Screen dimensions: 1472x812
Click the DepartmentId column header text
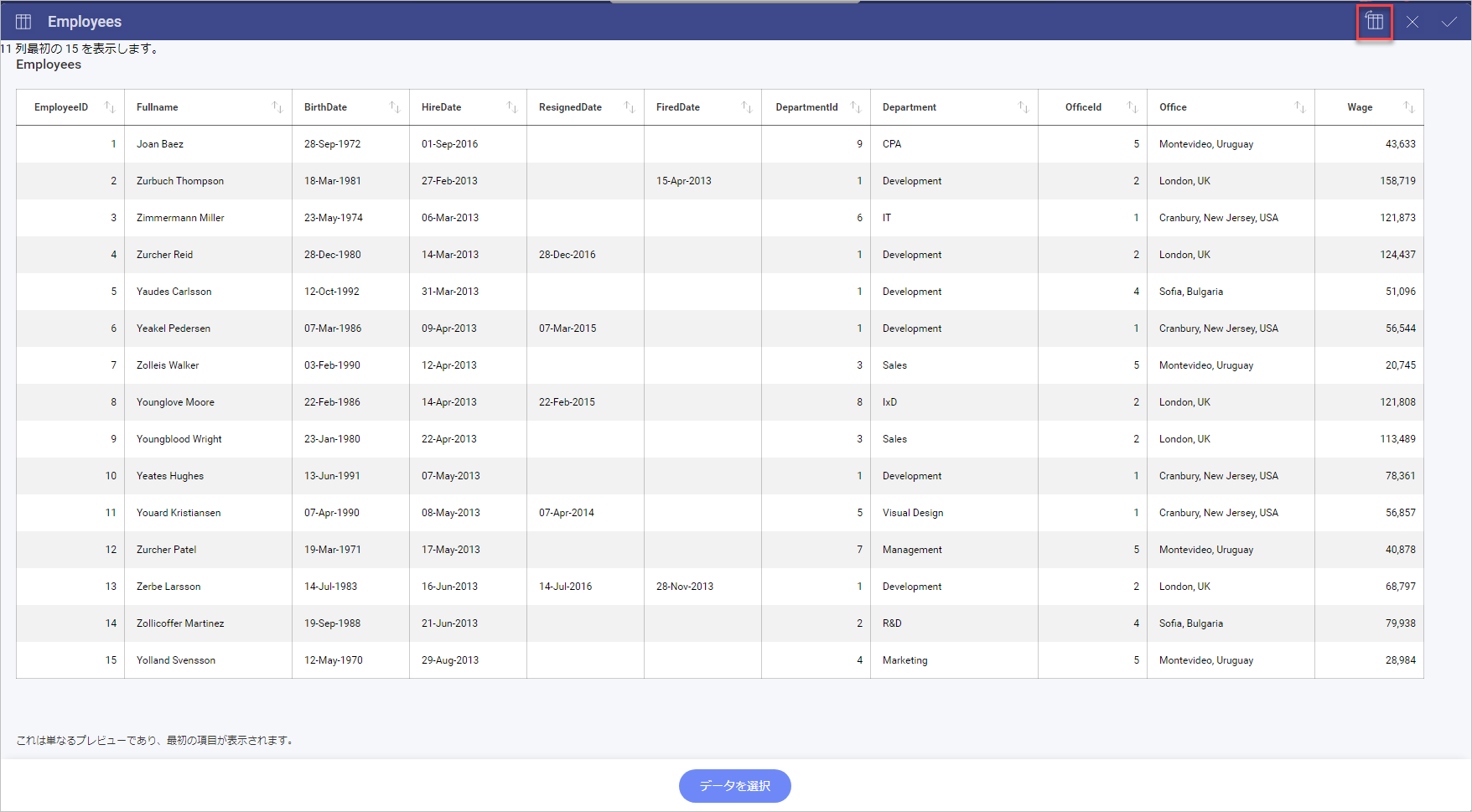click(806, 107)
